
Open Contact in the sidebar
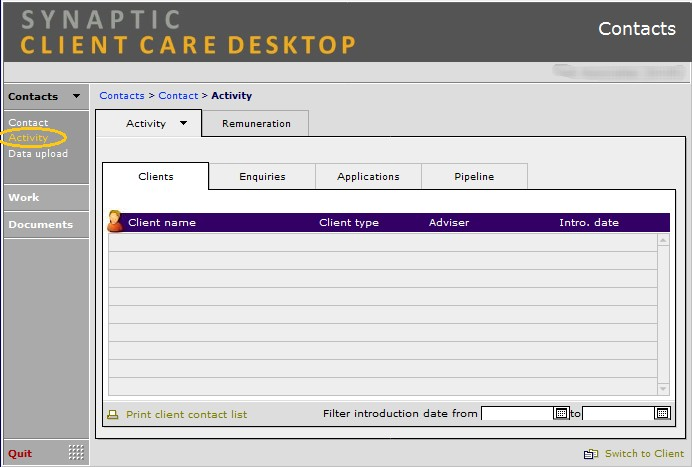pyautogui.click(x=28, y=122)
